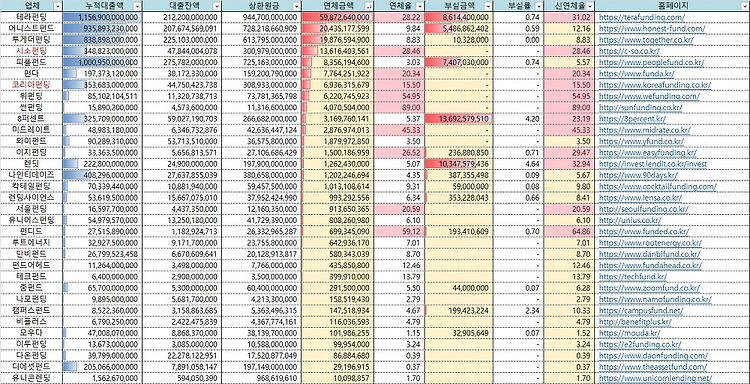Select cell with value 1,000,950,000,000

(x=102, y=62)
